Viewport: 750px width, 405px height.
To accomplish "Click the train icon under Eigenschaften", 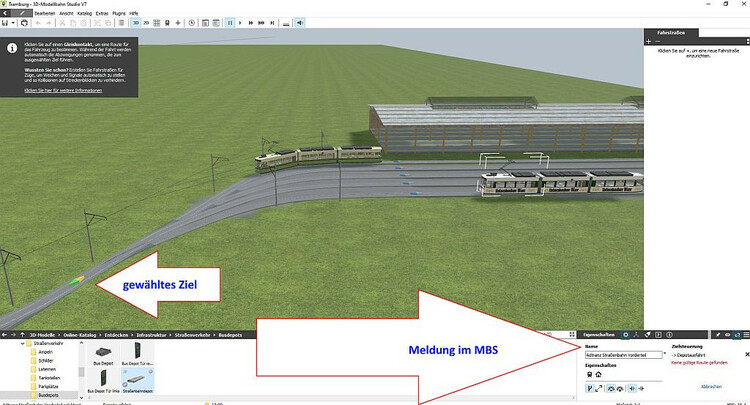I will tap(589, 374).
